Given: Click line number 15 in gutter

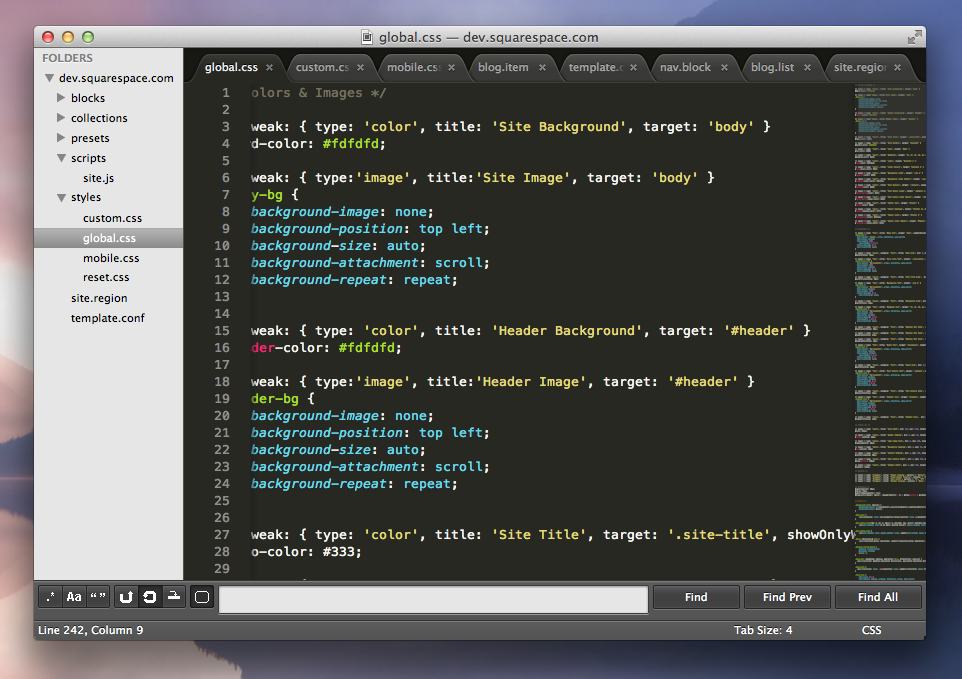Looking at the screenshot, I should point(221,331).
